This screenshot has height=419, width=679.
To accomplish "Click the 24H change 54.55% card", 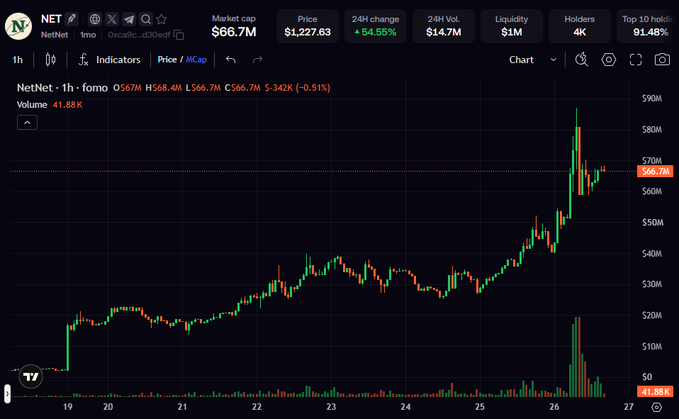I will click(x=375, y=26).
